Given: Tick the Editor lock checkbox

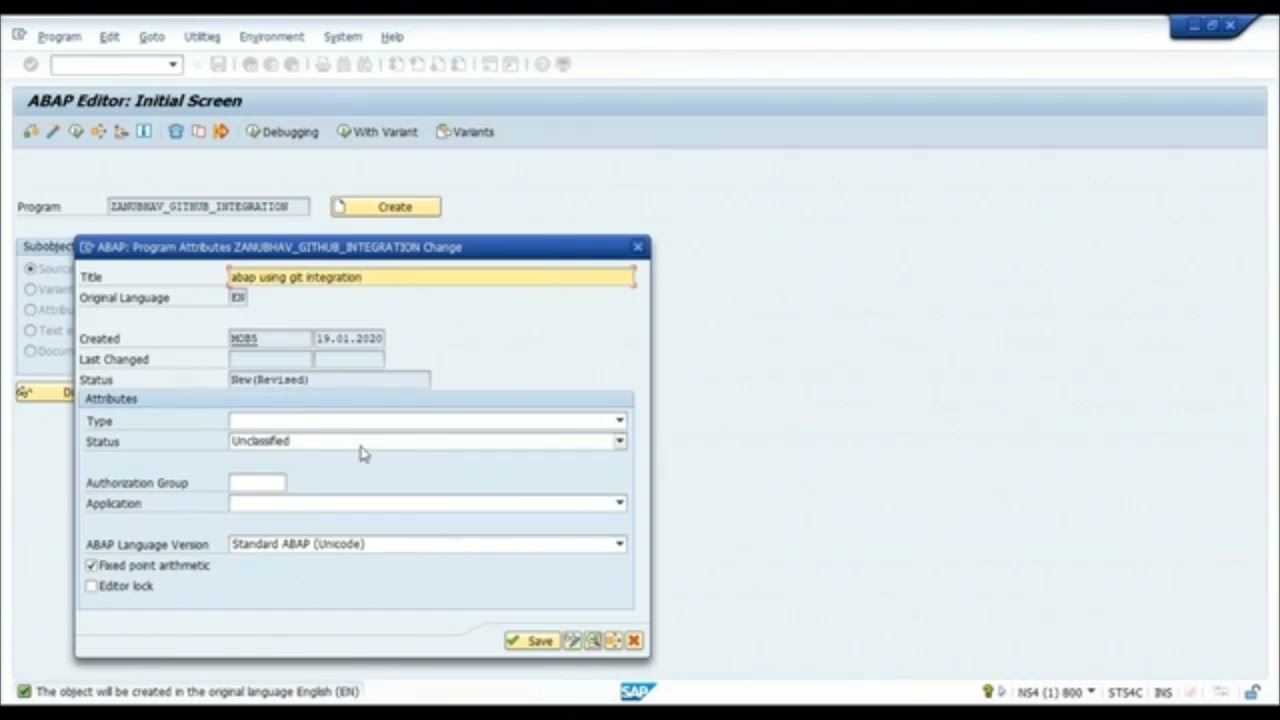Looking at the screenshot, I should [91, 586].
